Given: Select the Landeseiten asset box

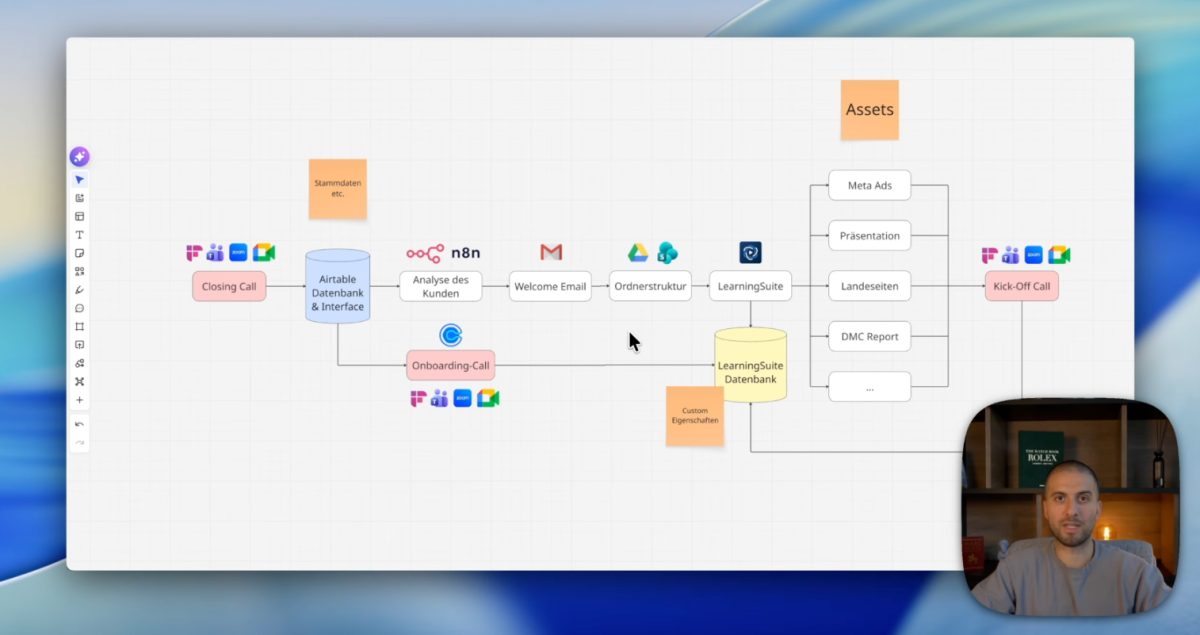Looking at the screenshot, I should click(x=869, y=286).
